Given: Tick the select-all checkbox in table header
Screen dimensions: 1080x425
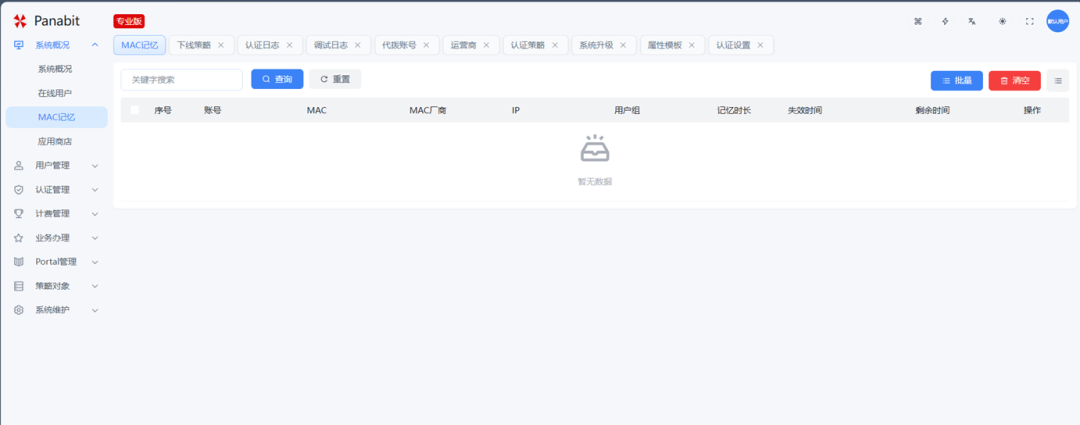Looking at the screenshot, I should pyautogui.click(x=134, y=110).
